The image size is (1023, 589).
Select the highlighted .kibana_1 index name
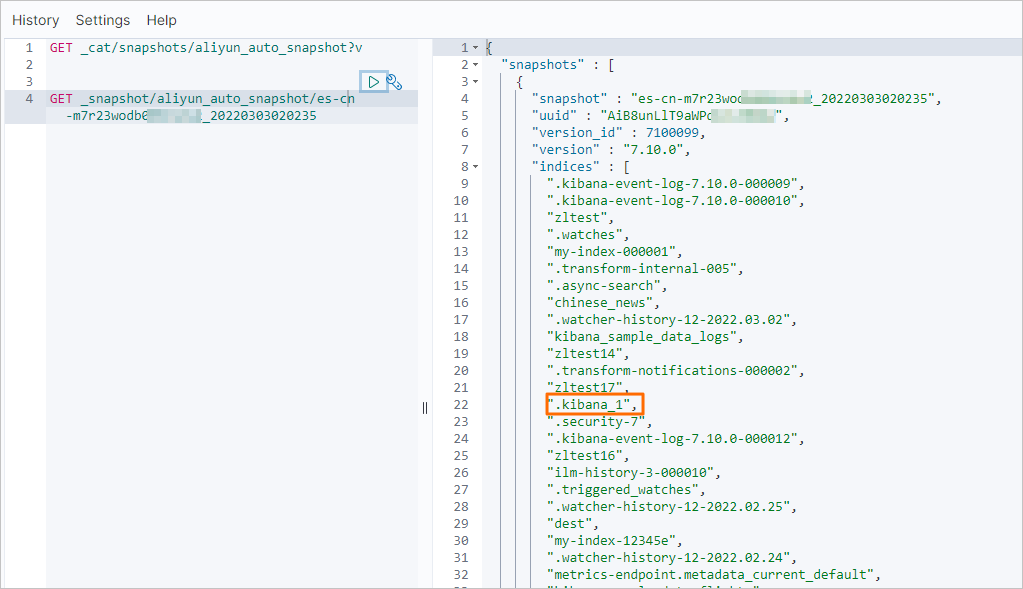[593, 404]
